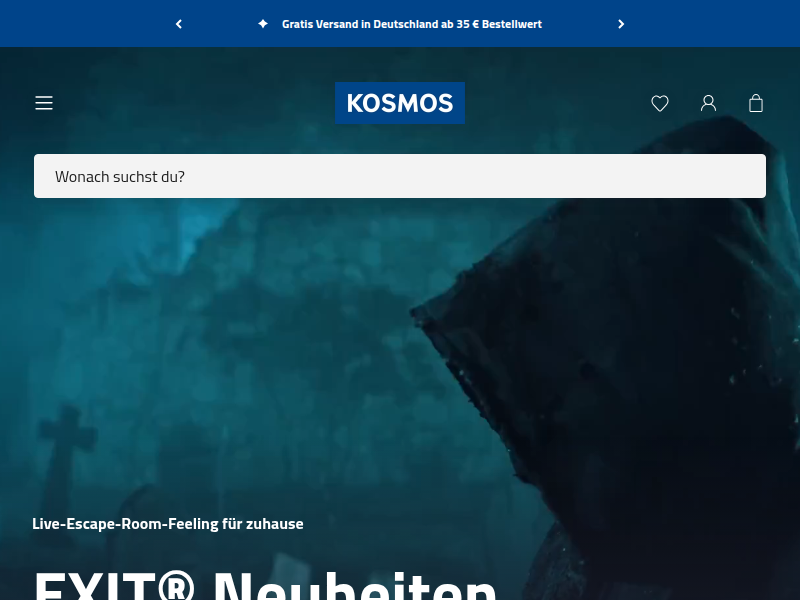Screen dimensions: 800x600
Task: Show the previous announcement with left arrow
Action: point(179,24)
